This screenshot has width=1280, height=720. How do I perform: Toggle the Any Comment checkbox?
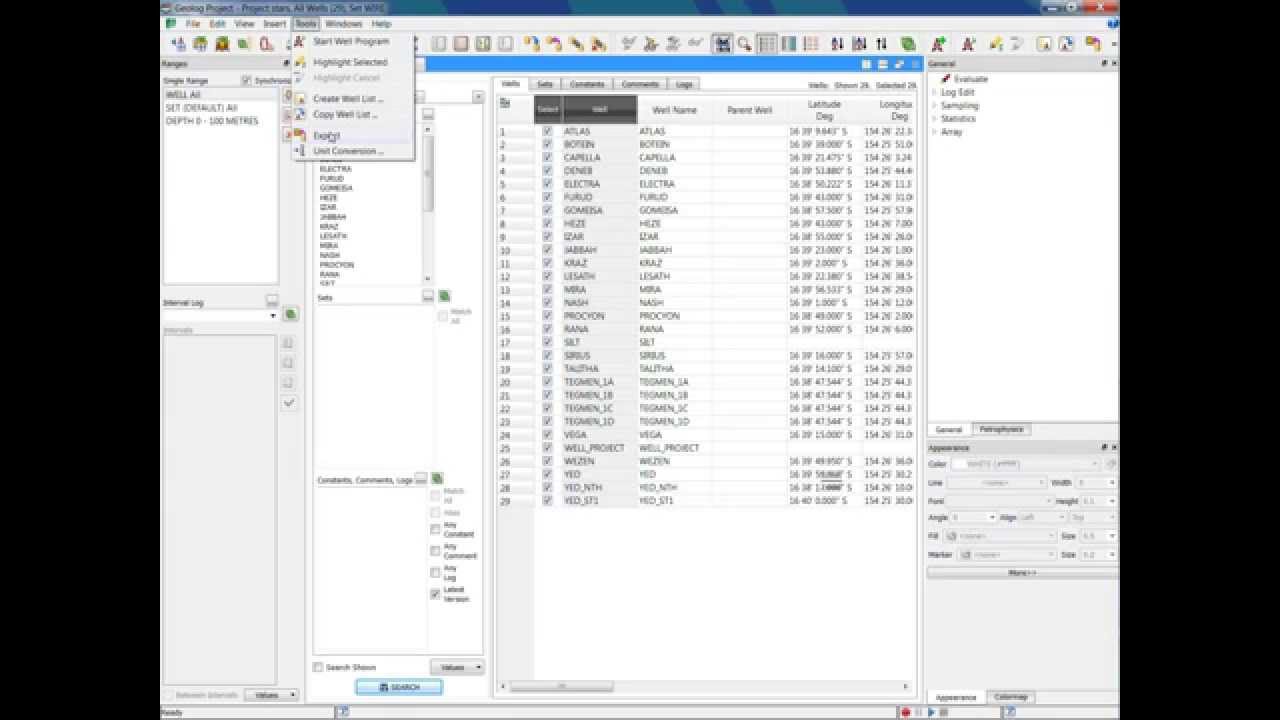coord(435,550)
